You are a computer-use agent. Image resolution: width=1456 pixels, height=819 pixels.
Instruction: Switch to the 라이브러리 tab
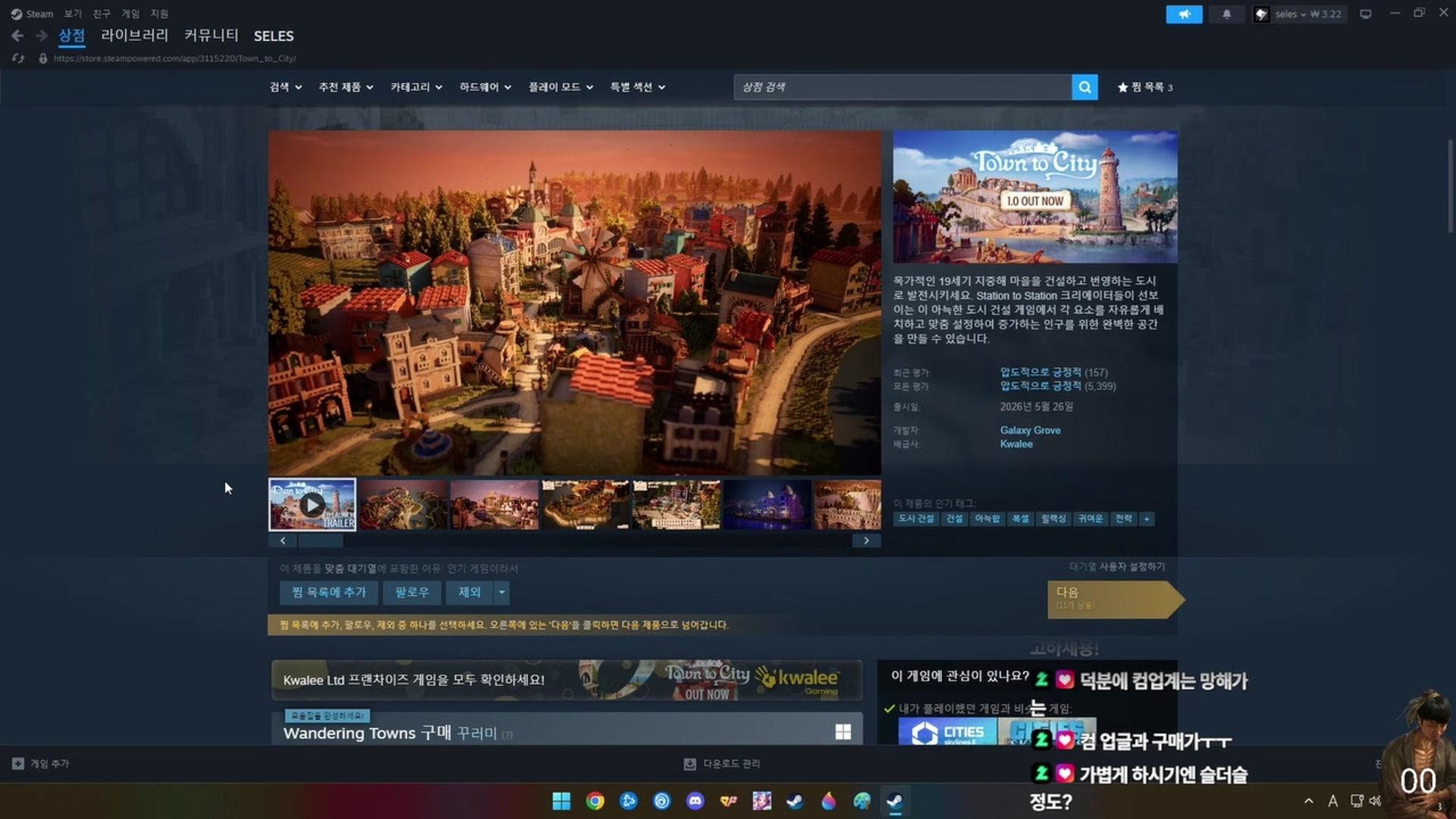pyautogui.click(x=134, y=36)
